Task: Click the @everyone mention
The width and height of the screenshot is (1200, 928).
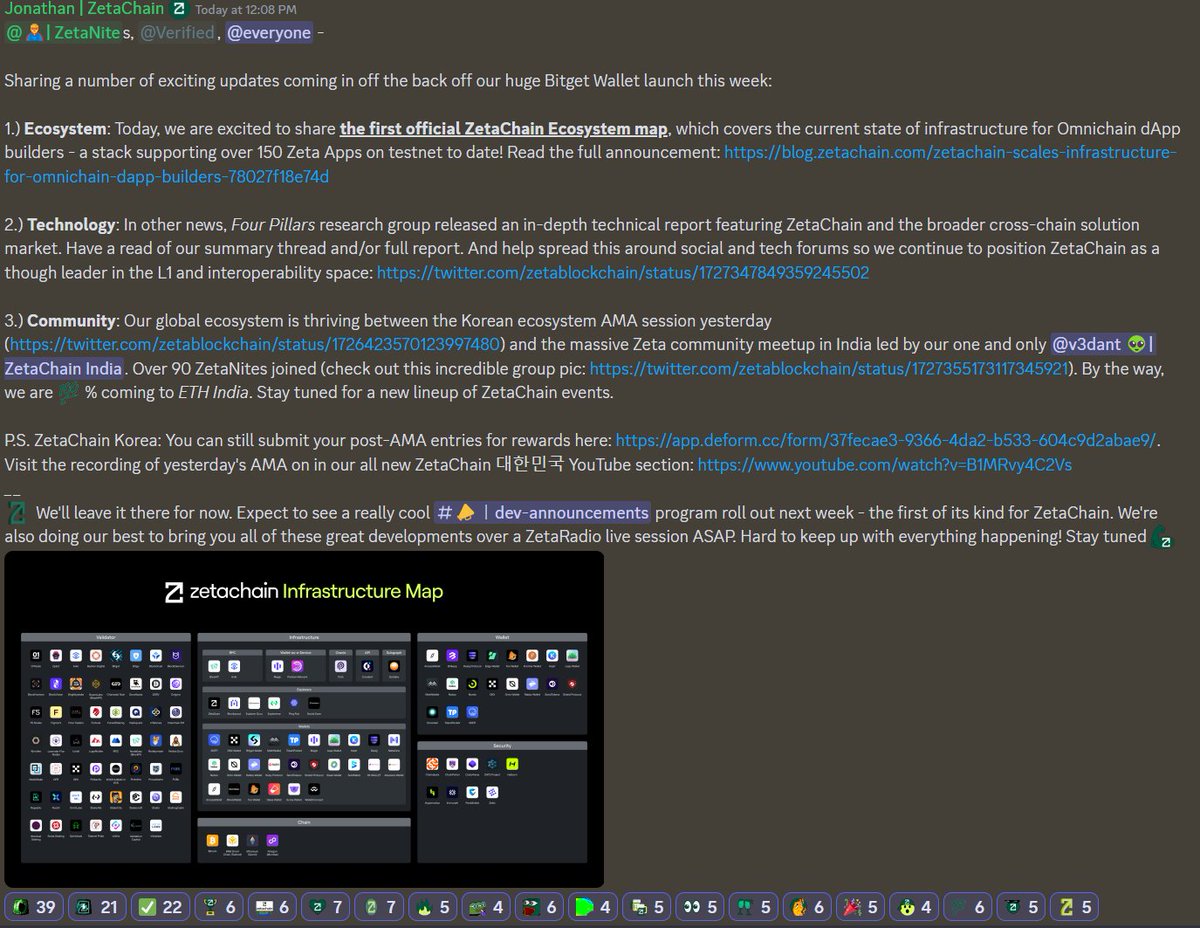Action: pos(269,33)
